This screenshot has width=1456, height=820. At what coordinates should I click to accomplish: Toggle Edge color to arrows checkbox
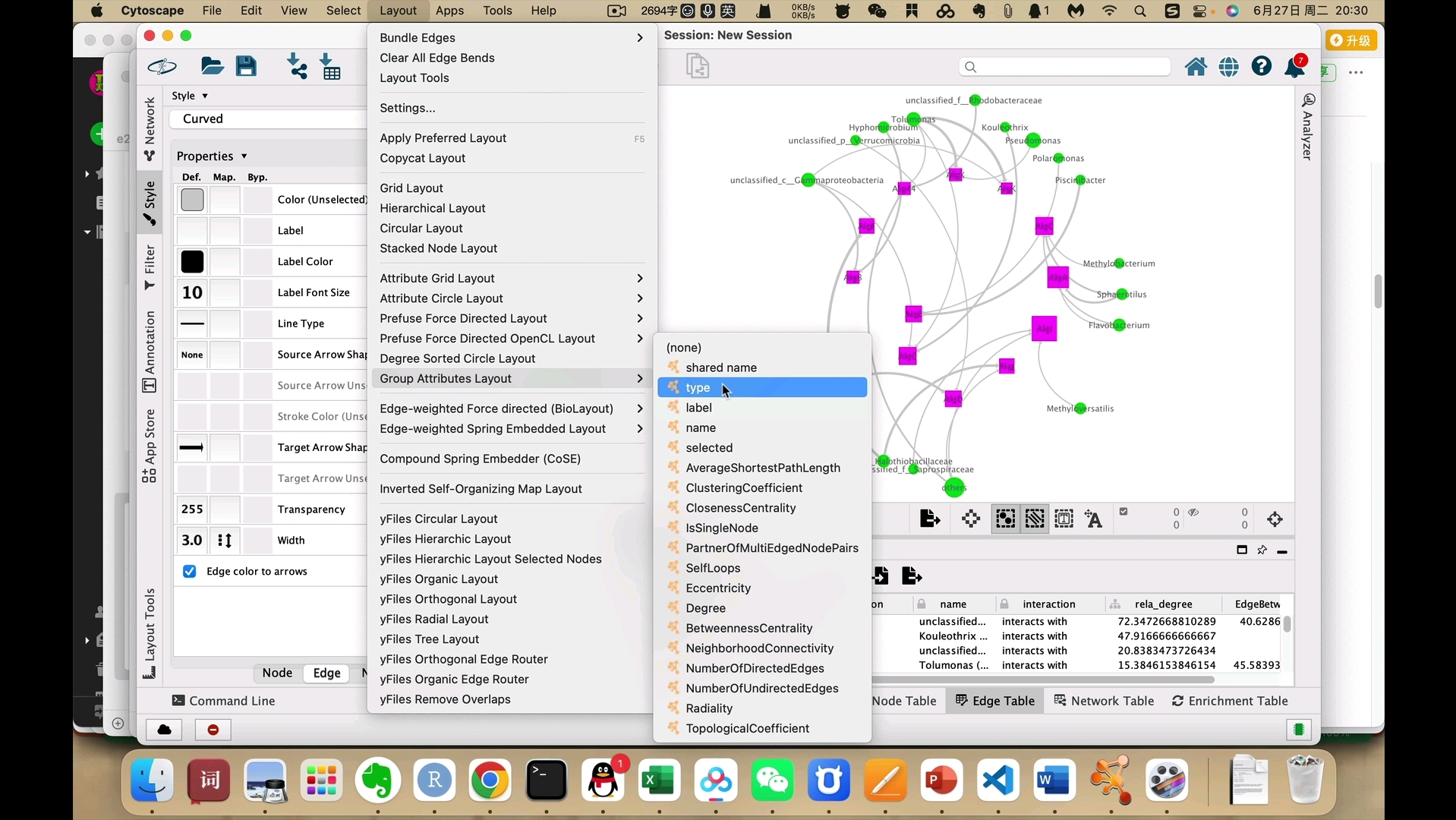[190, 571]
